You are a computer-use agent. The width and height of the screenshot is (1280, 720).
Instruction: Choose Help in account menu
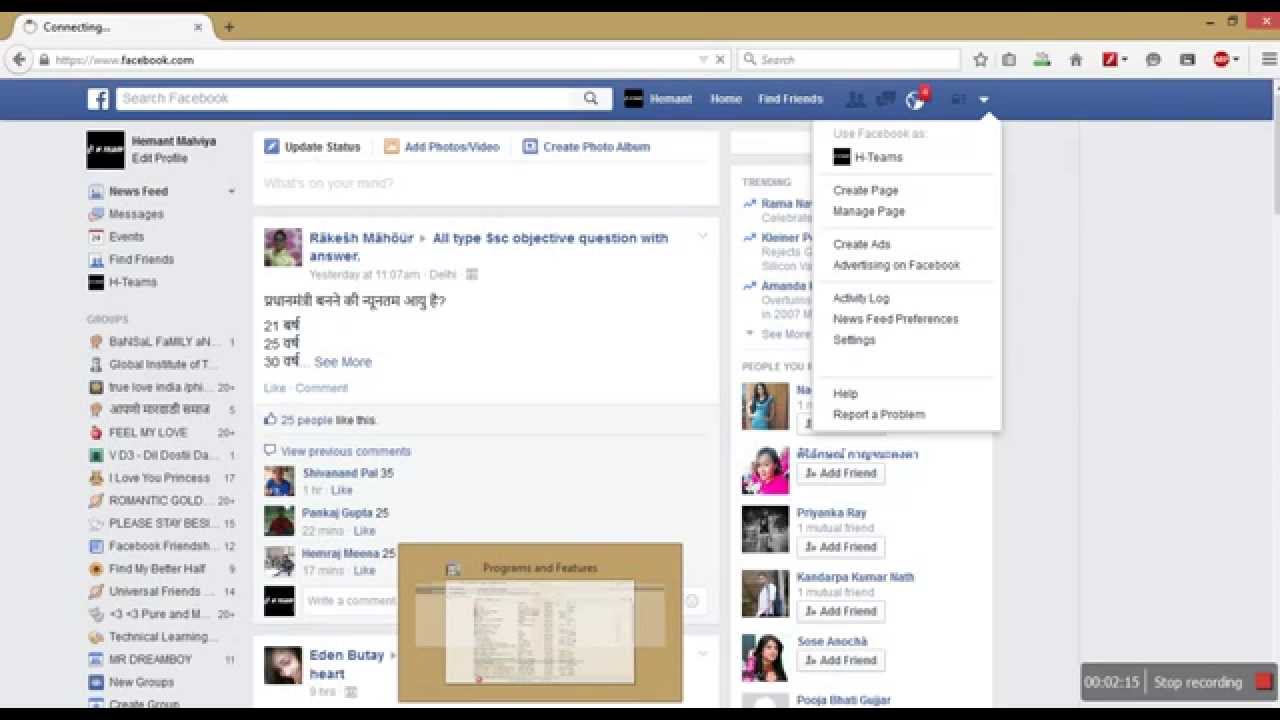pos(846,394)
